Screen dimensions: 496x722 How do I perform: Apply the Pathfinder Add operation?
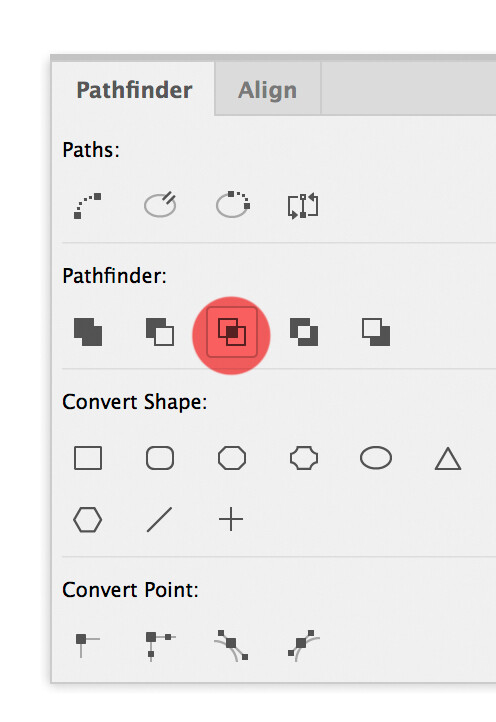[x=88, y=332]
